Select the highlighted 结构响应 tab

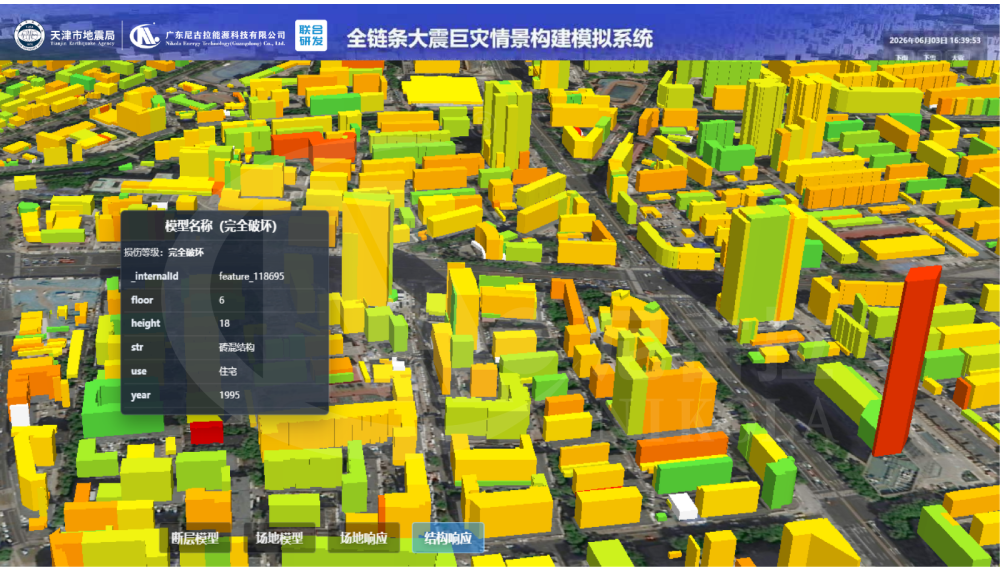click(448, 538)
